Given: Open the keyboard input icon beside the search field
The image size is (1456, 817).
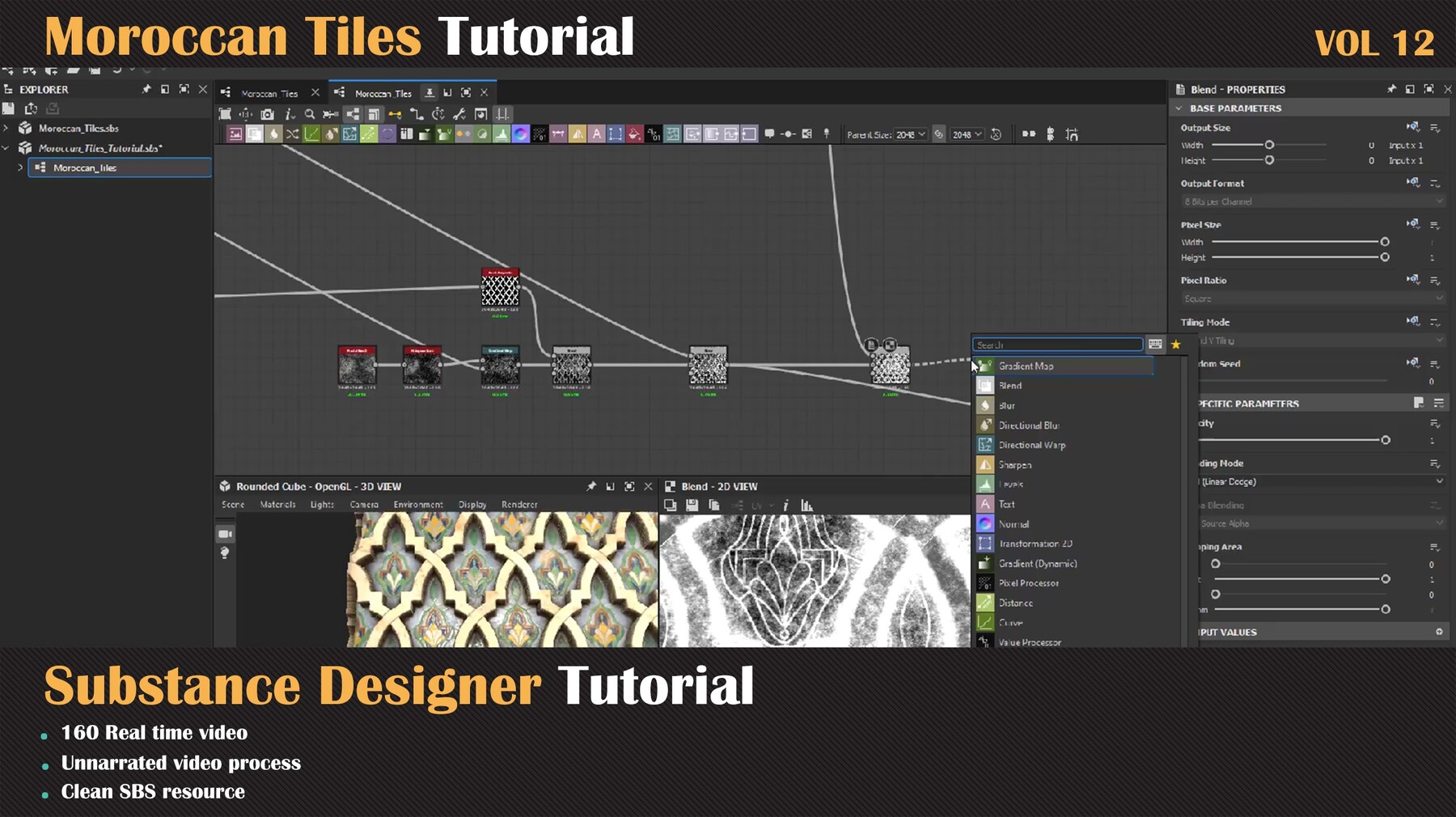Looking at the screenshot, I should coord(1155,344).
